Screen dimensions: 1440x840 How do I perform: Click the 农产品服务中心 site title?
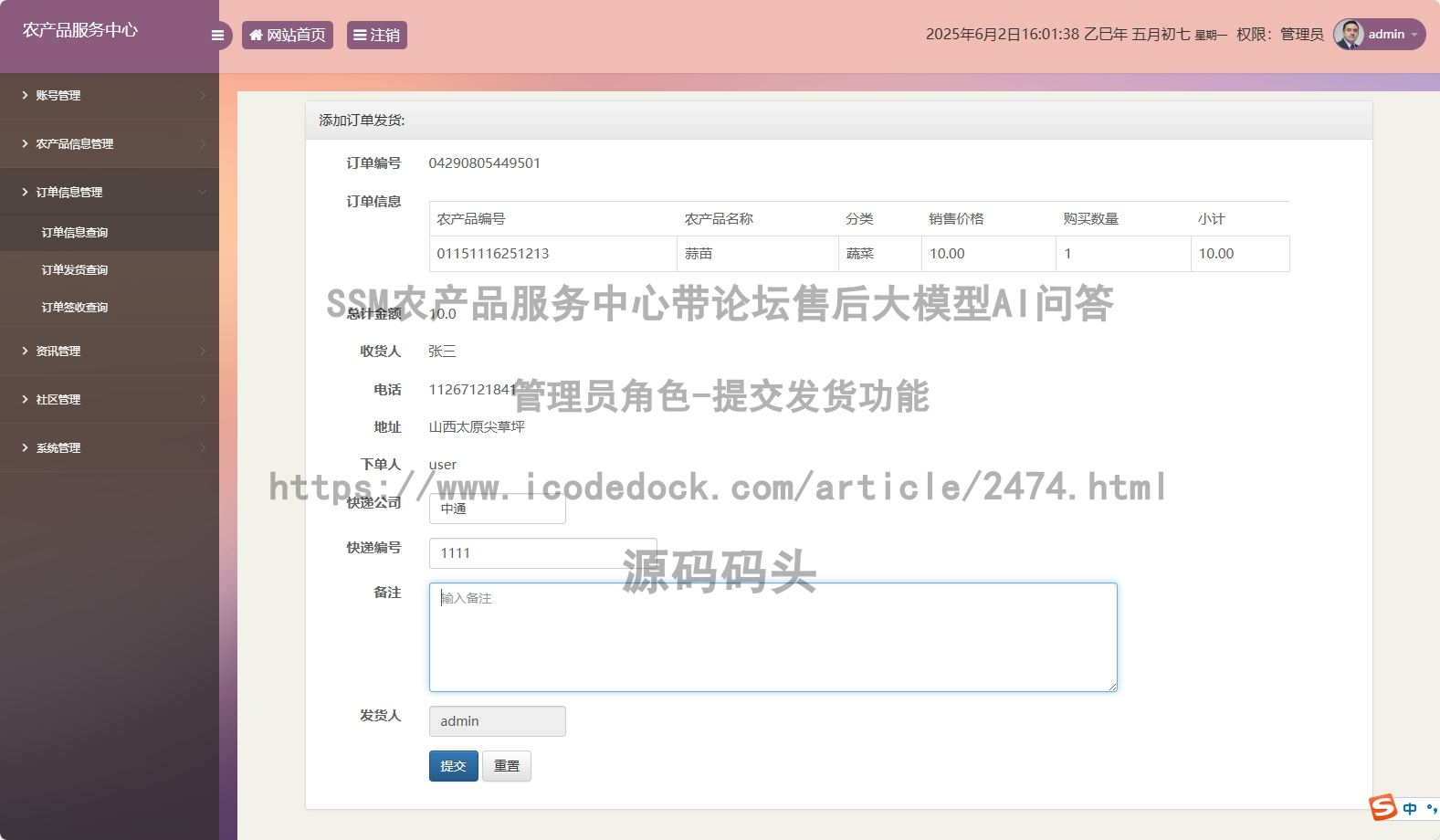(x=80, y=30)
